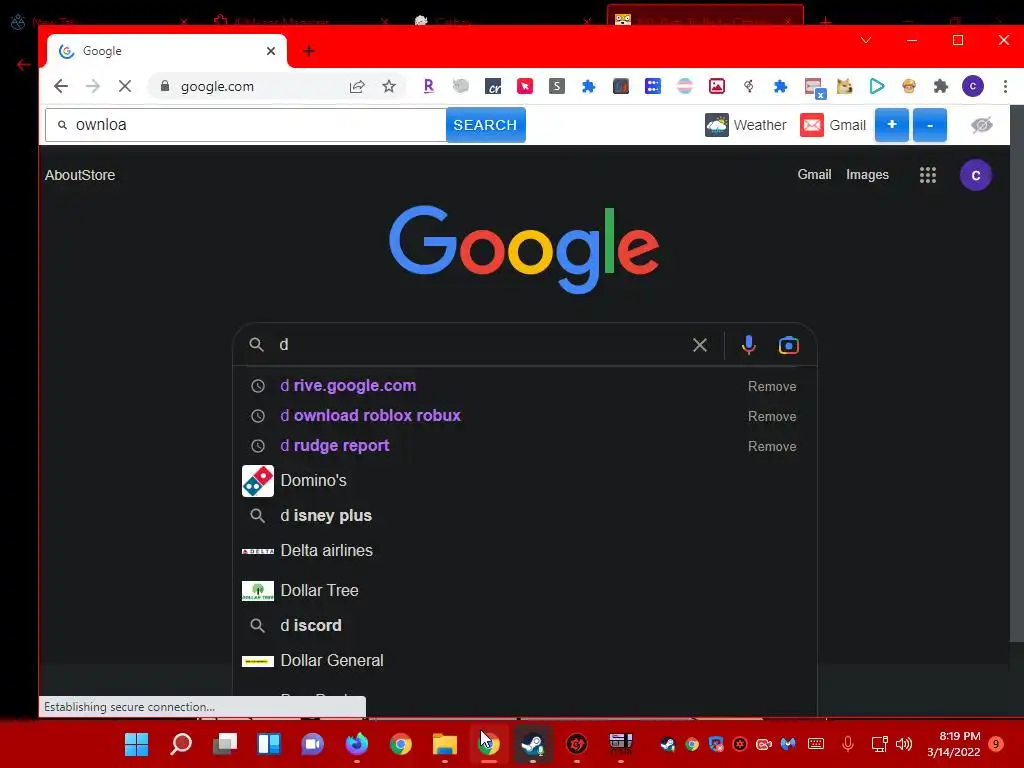This screenshot has width=1024, height=768.
Task: Open Firefox from the taskbar
Action: pyautogui.click(x=357, y=744)
